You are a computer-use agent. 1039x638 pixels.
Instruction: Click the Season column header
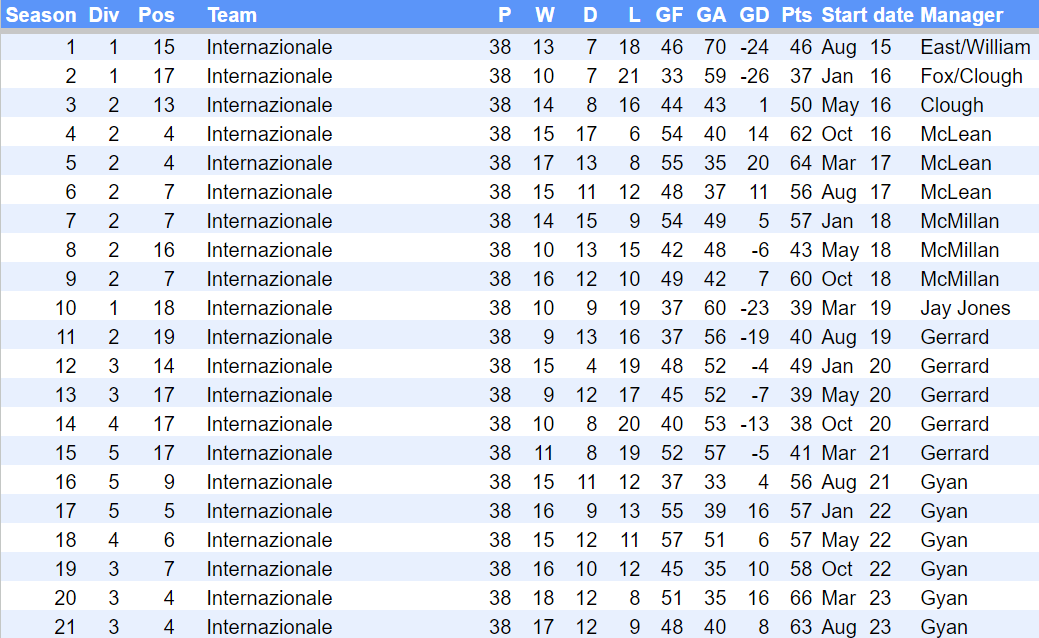click(41, 15)
